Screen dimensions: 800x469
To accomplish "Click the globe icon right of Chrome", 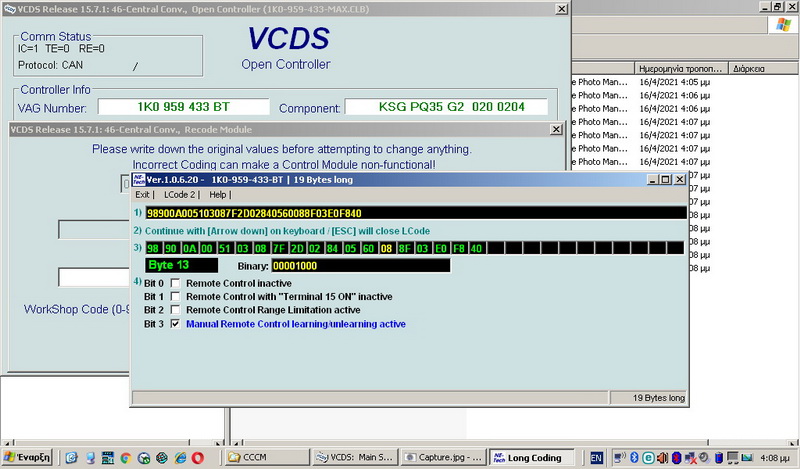I will (x=144, y=458).
